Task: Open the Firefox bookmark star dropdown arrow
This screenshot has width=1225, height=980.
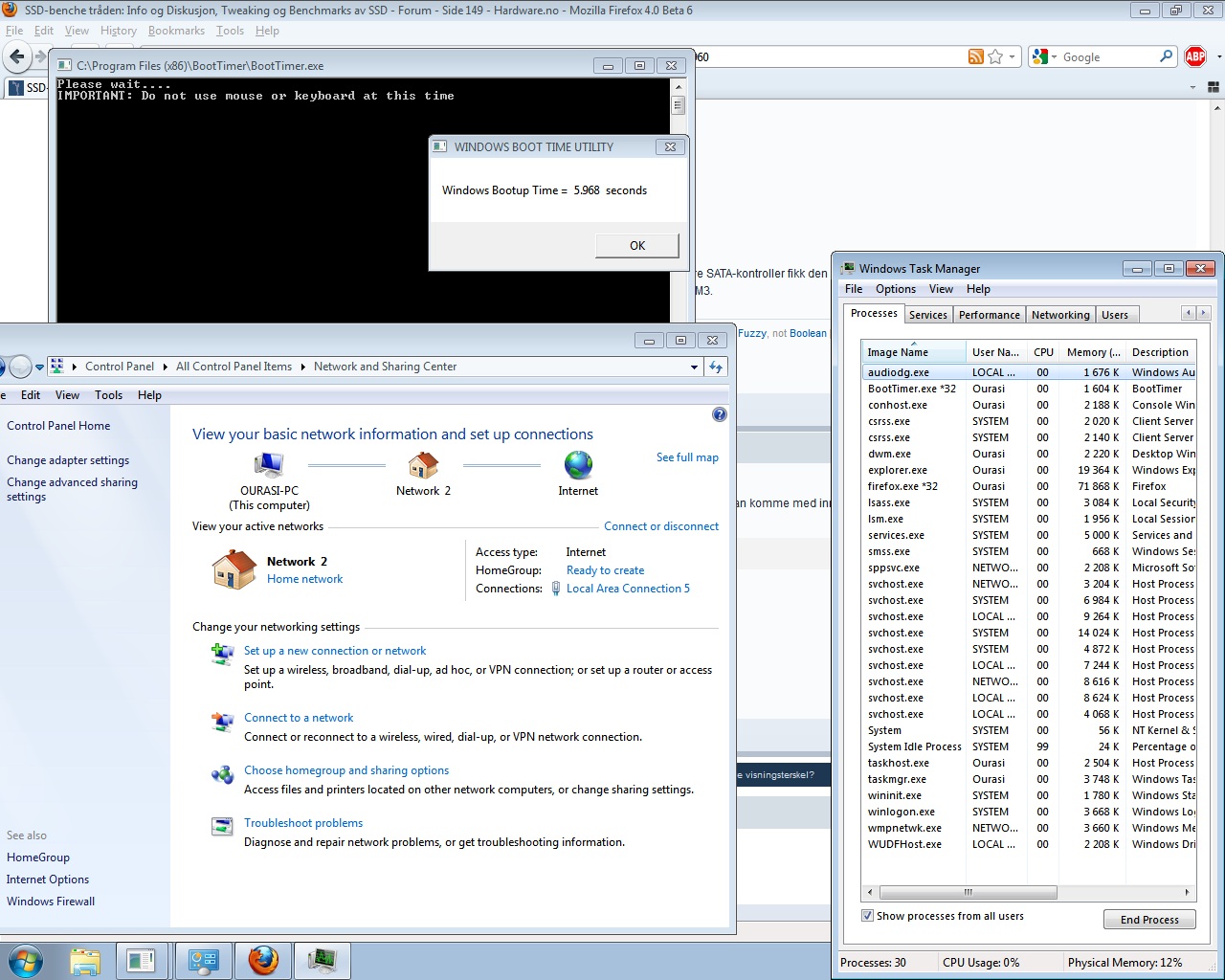Action: [x=1012, y=56]
